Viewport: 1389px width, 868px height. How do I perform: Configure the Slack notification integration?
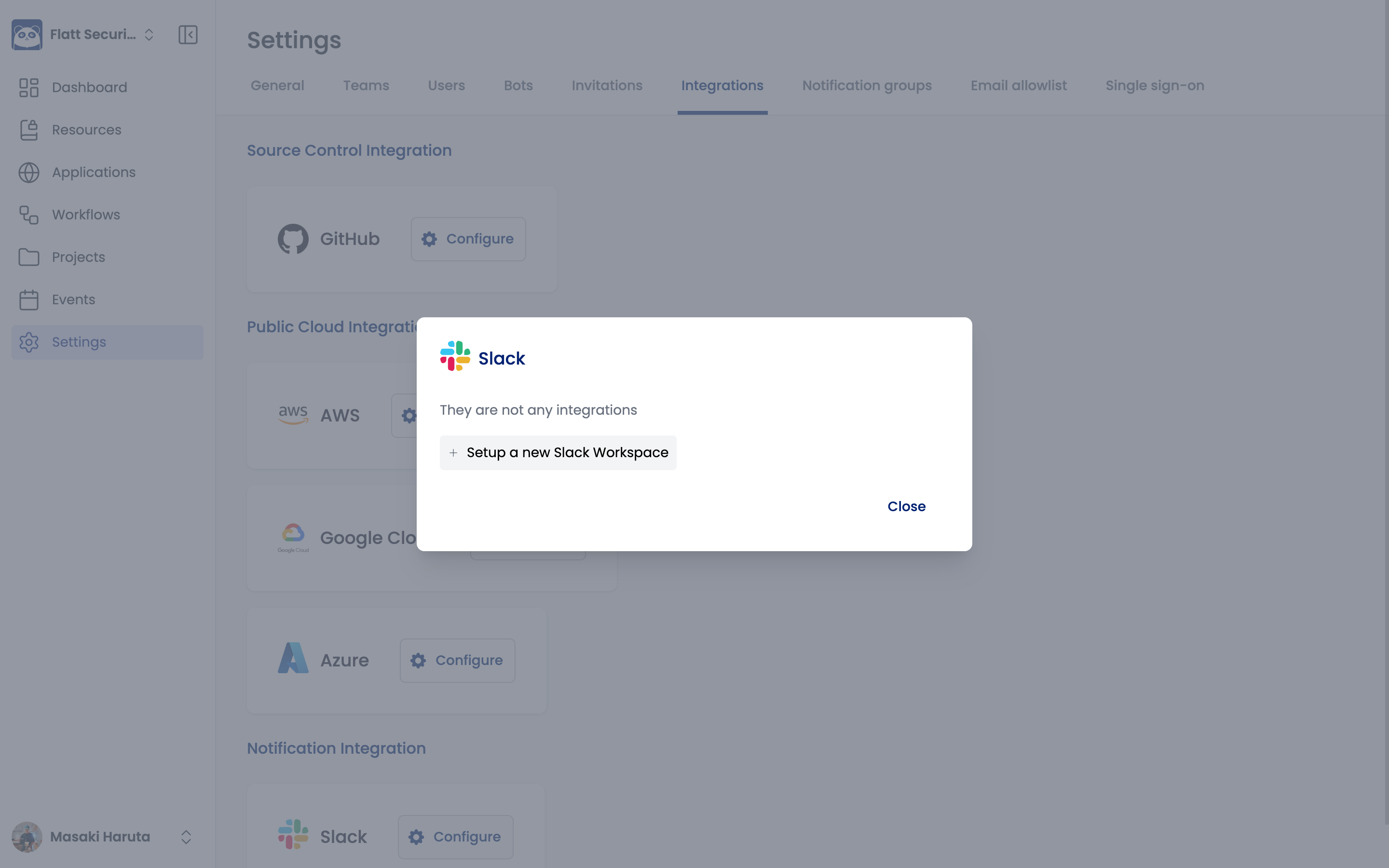456,837
